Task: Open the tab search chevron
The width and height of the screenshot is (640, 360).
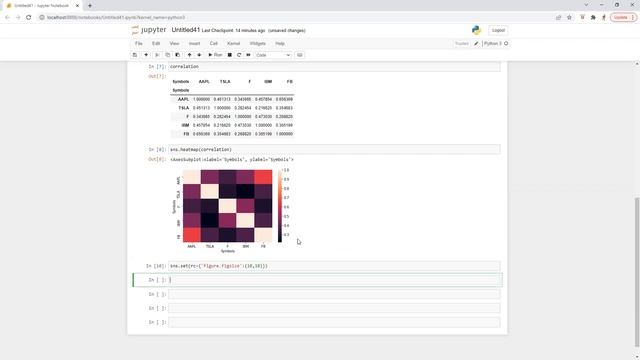Action: tap(587, 5)
